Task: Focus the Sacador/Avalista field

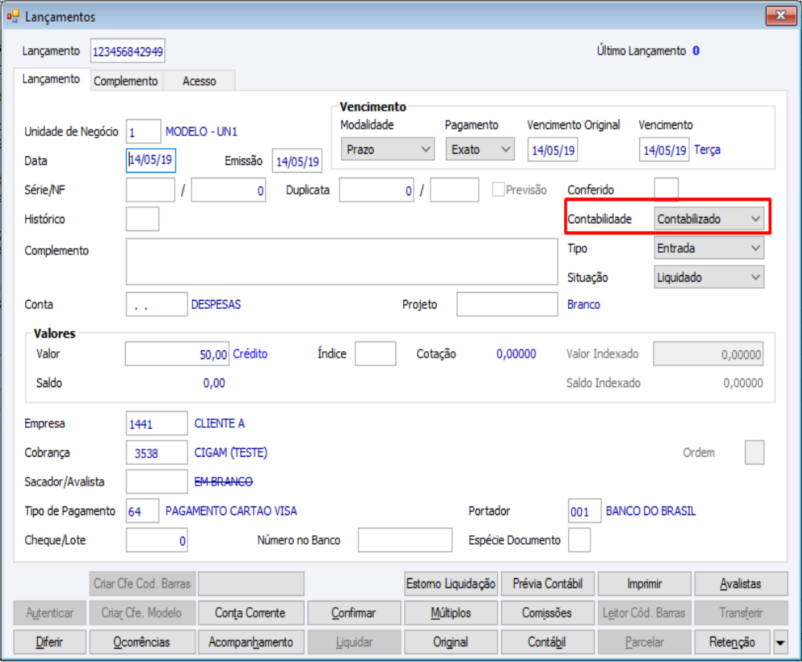Action: coord(157,482)
